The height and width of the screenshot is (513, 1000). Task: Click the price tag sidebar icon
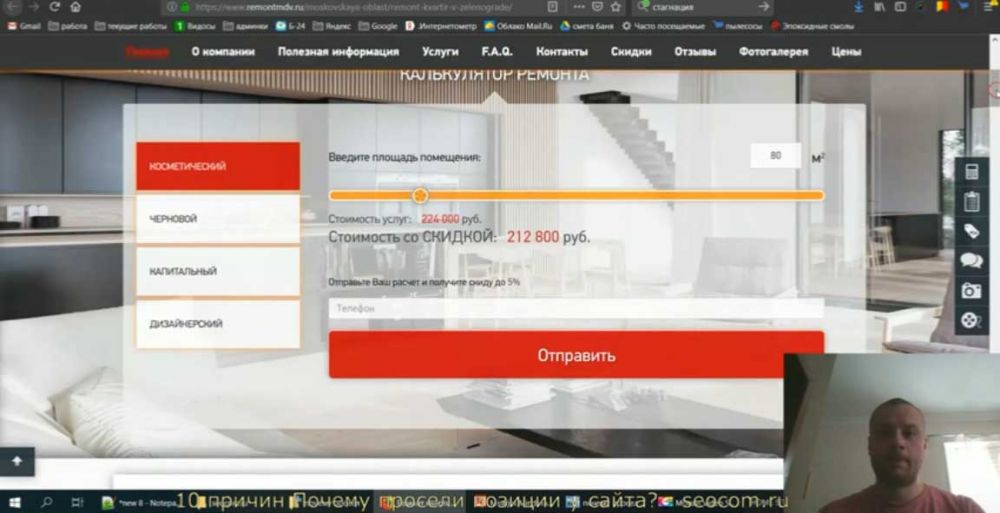tap(970, 232)
